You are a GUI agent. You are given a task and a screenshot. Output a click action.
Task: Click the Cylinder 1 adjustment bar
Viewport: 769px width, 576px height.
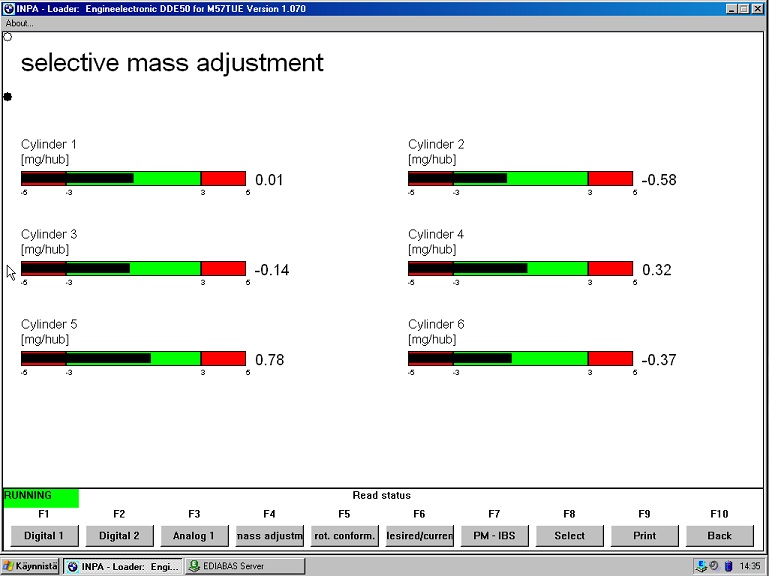pos(133,179)
